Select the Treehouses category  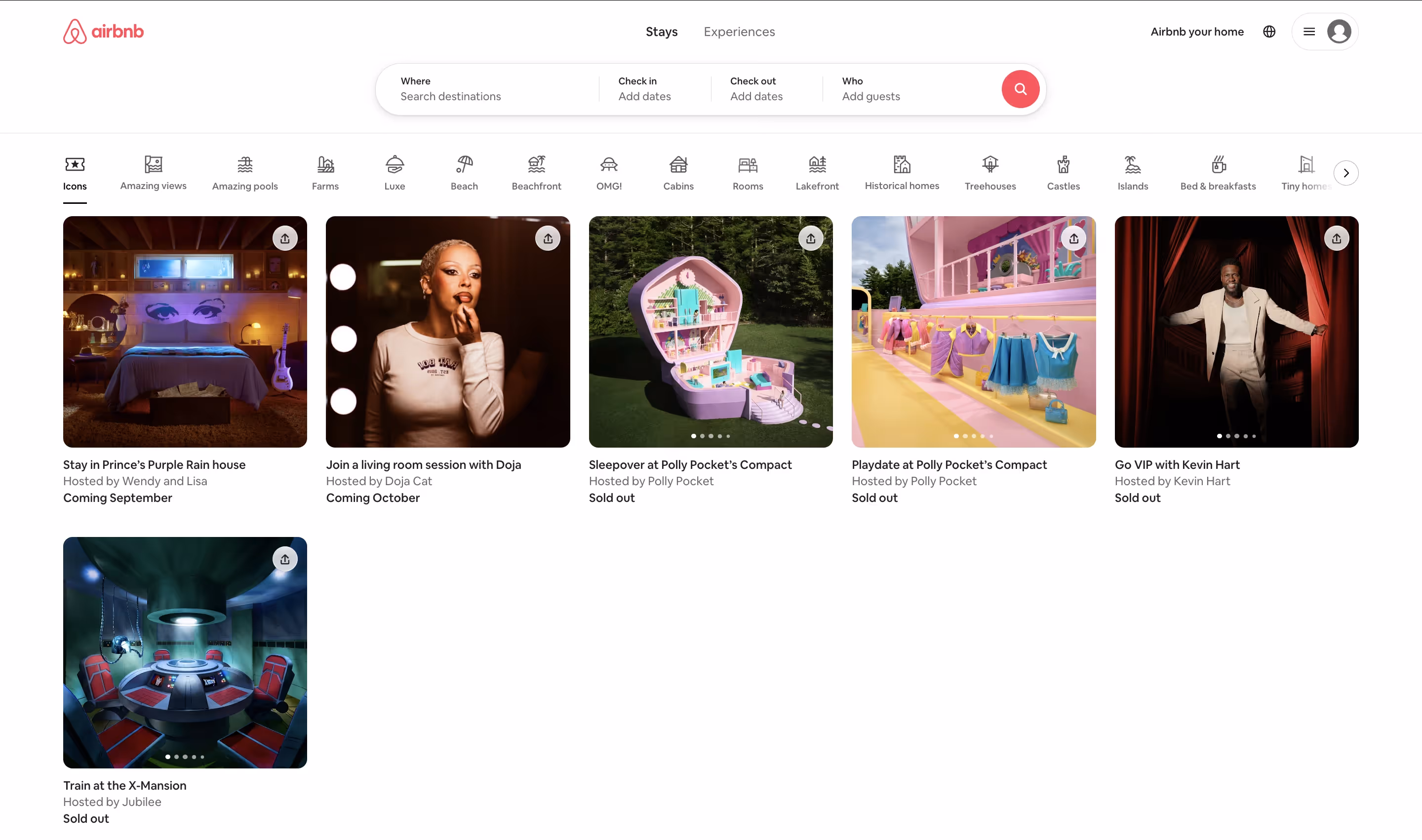click(990, 174)
